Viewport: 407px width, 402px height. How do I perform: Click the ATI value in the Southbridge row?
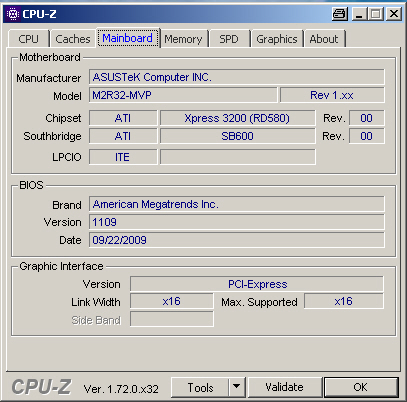[x=123, y=136]
